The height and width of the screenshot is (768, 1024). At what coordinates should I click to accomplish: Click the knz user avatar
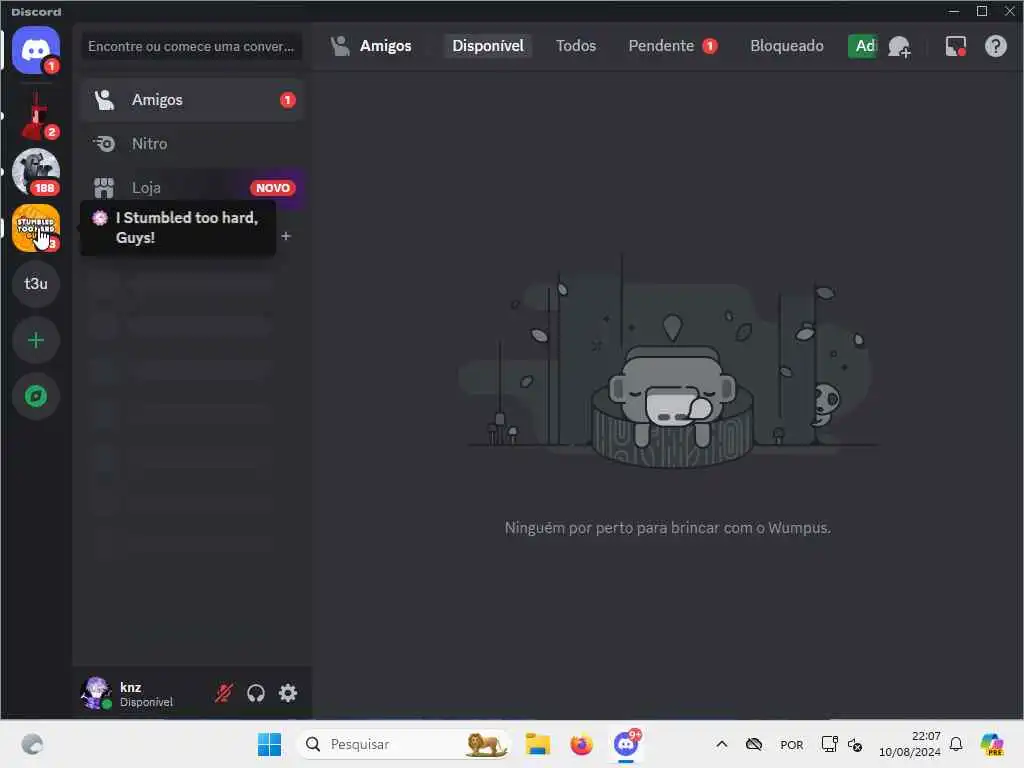(x=96, y=693)
